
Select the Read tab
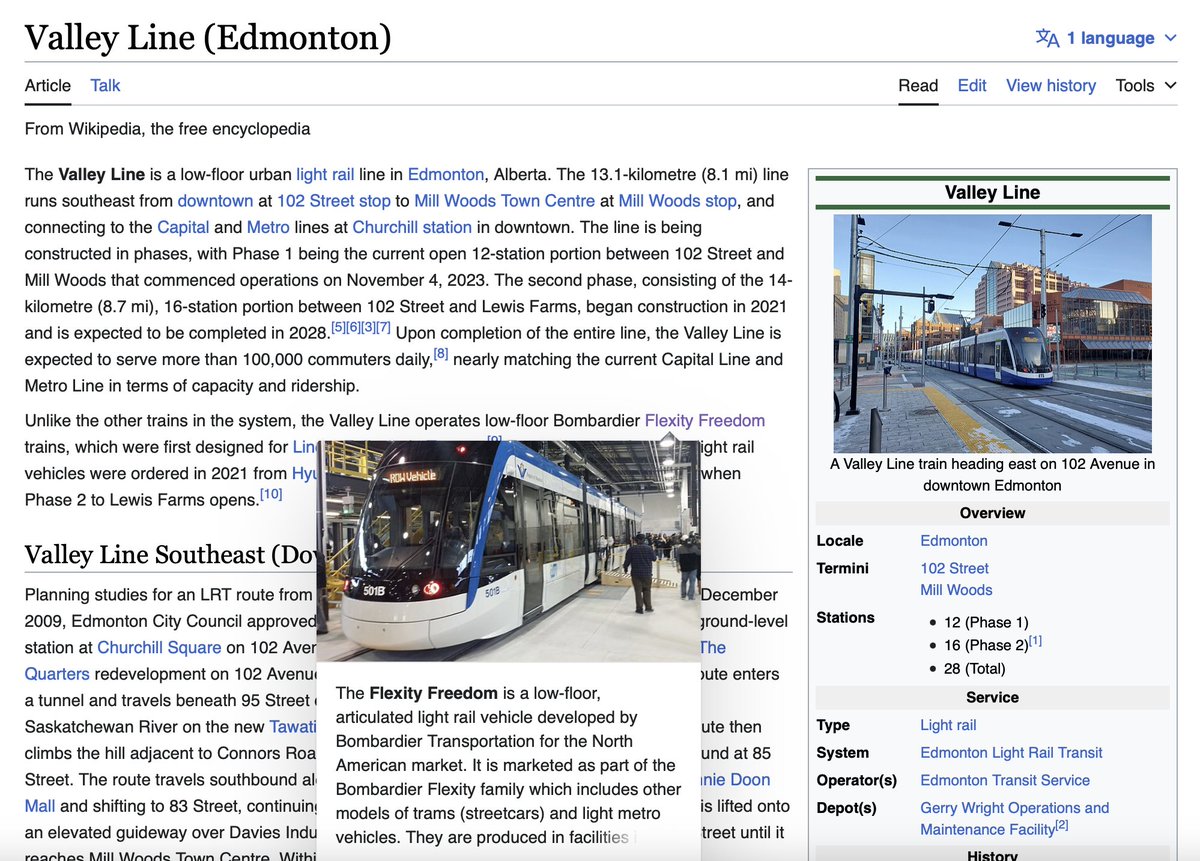918,86
